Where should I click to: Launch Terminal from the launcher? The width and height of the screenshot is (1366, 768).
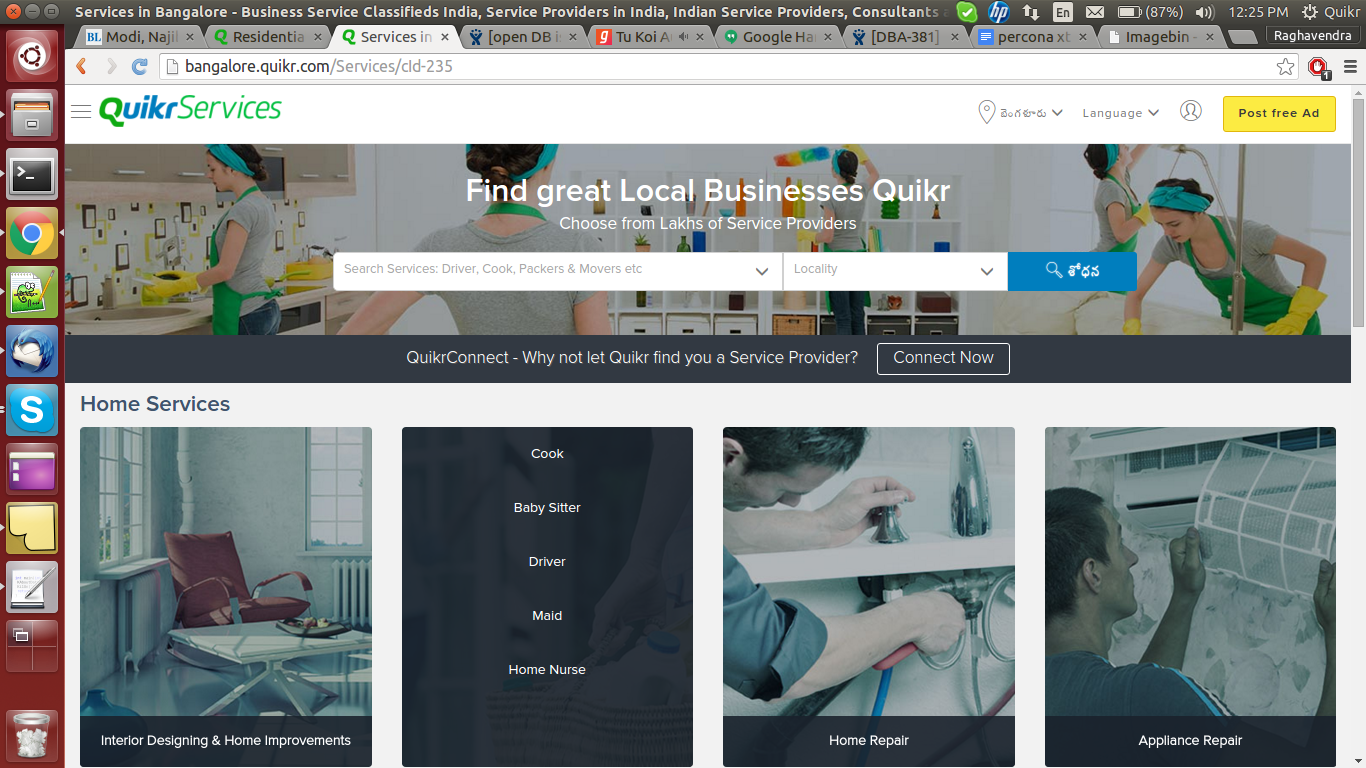point(32,174)
